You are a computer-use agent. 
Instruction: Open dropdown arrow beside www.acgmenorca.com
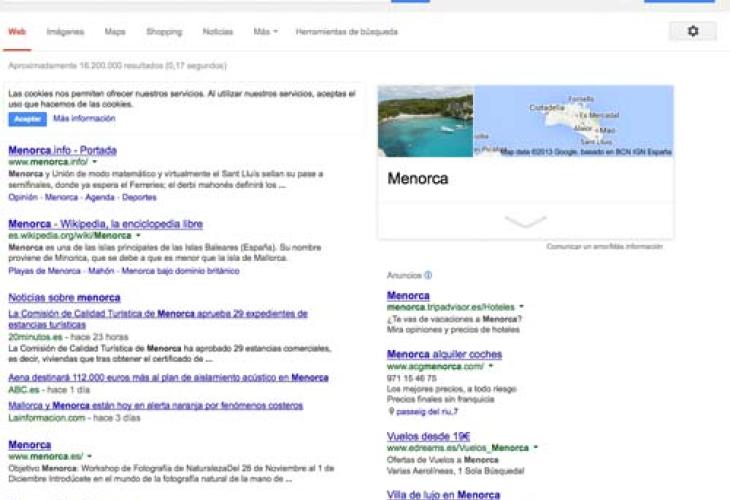[x=491, y=366]
